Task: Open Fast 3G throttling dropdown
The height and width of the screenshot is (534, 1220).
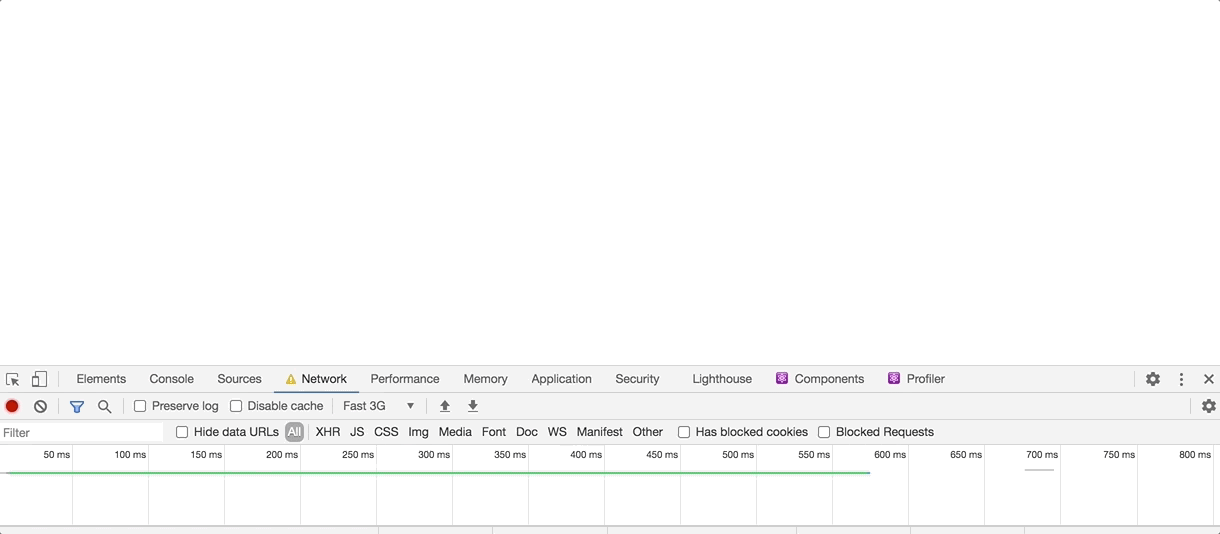Action: [379, 406]
